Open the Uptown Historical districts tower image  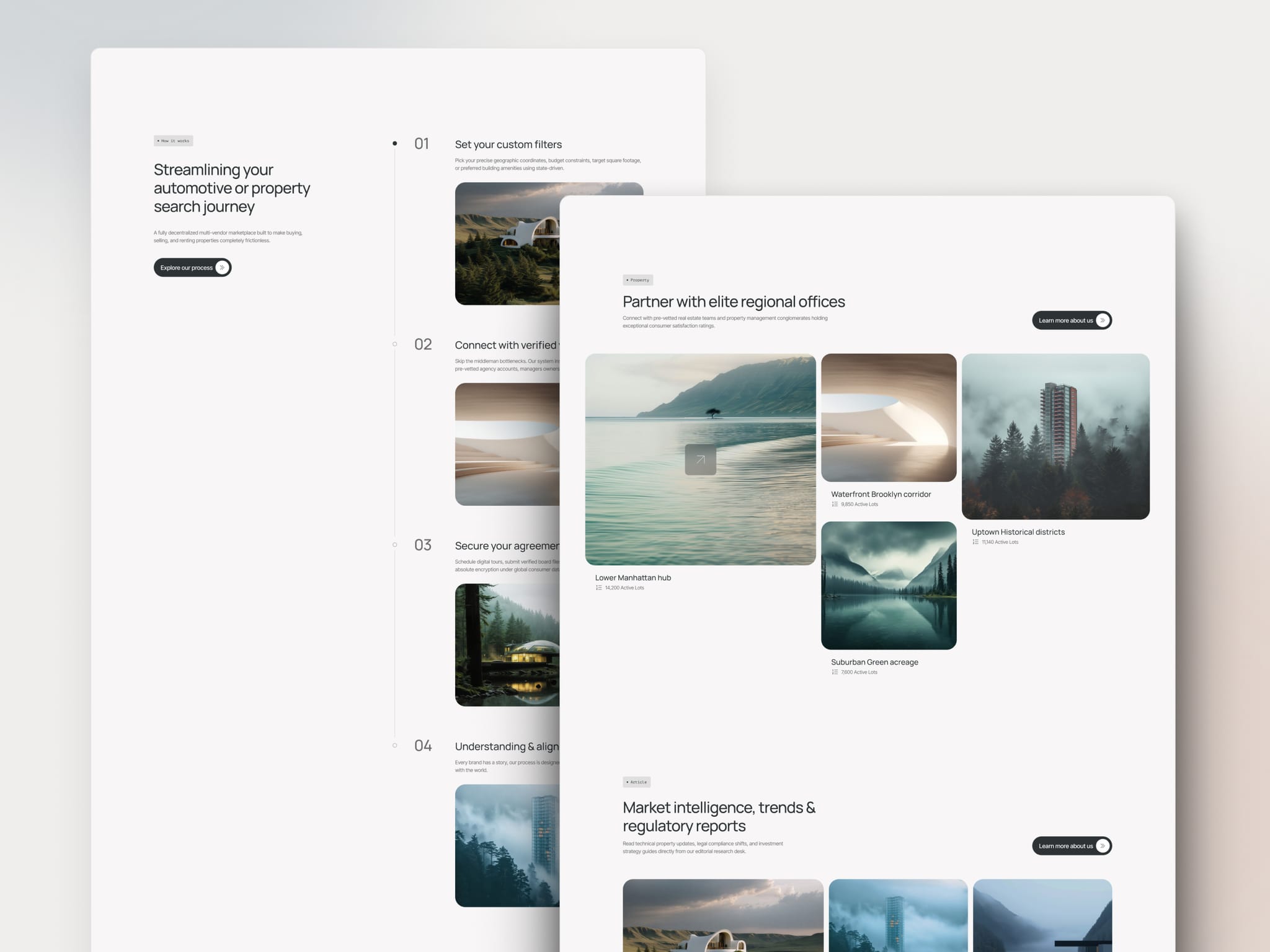[1055, 436]
